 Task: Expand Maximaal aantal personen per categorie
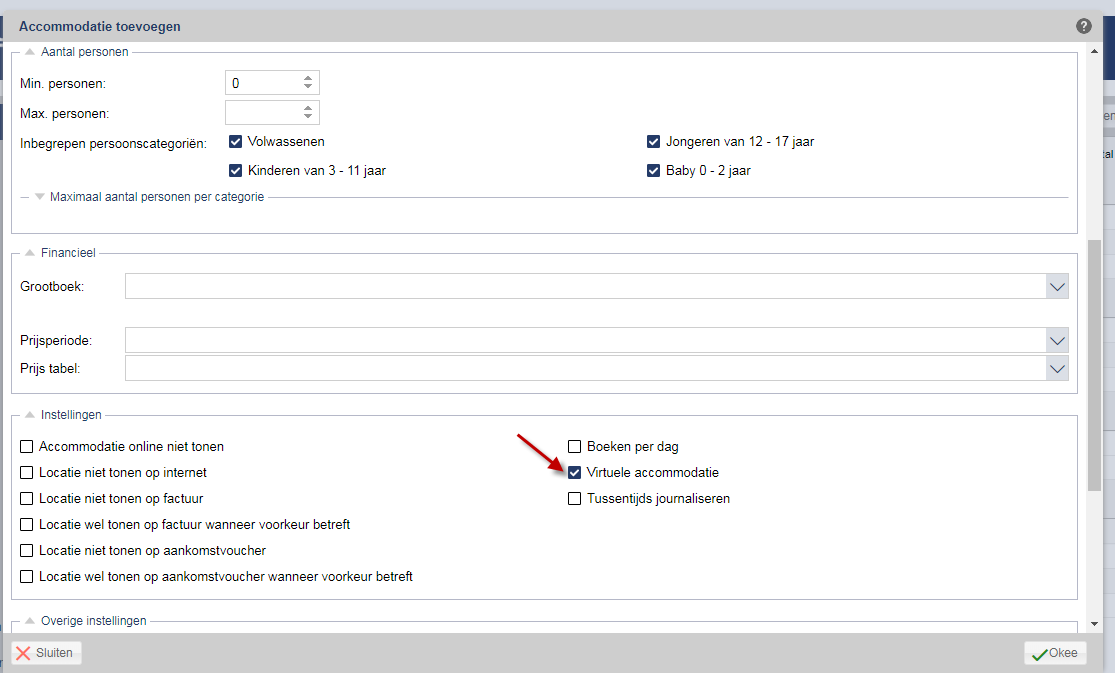[40, 197]
